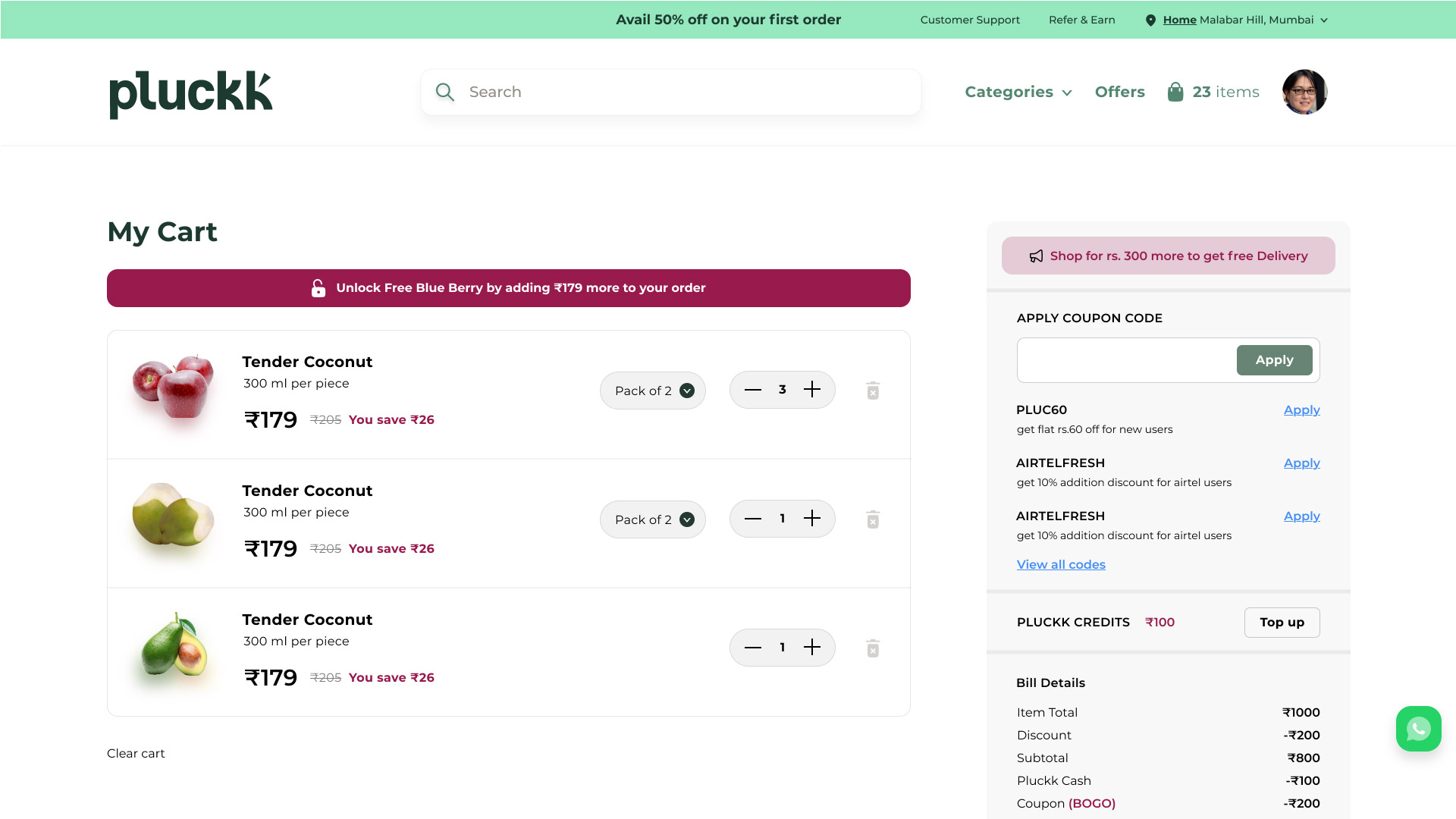This screenshot has width=1456, height=819.
Task: Click the green Apply coupon button
Action: pos(1274,360)
